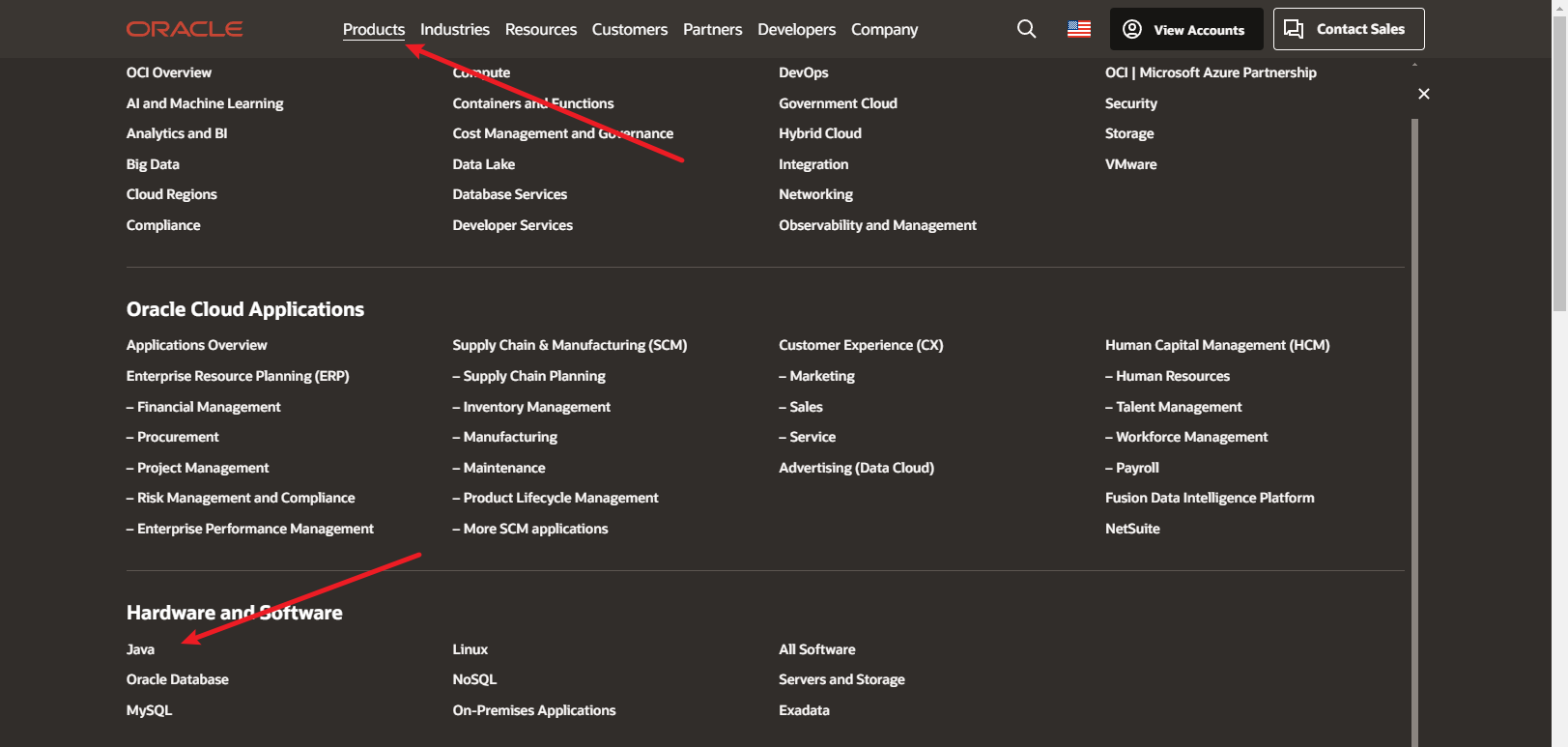This screenshot has width=1568, height=747.
Task: Expand the Company menu
Action: pyautogui.click(x=884, y=29)
